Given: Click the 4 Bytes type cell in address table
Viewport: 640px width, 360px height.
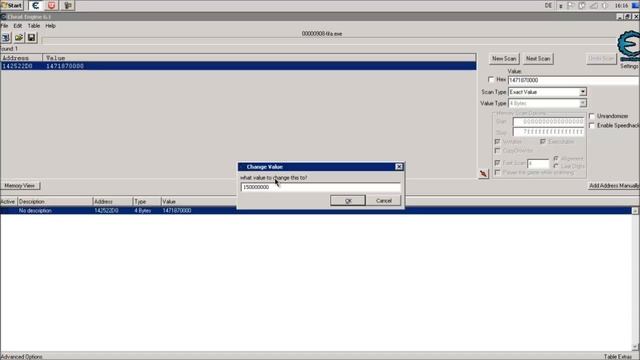Looking at the screenshot, I should click(x=143, y=211).
